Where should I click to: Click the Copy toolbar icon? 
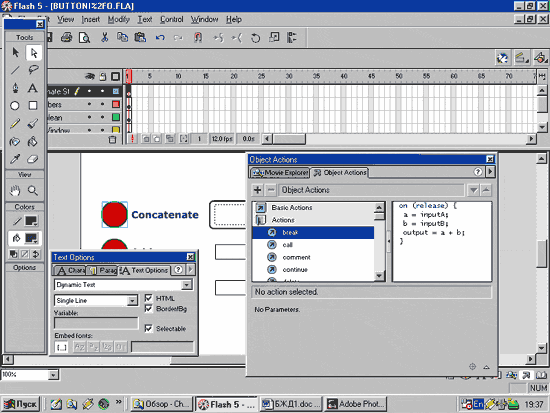(x=122, y=37)
